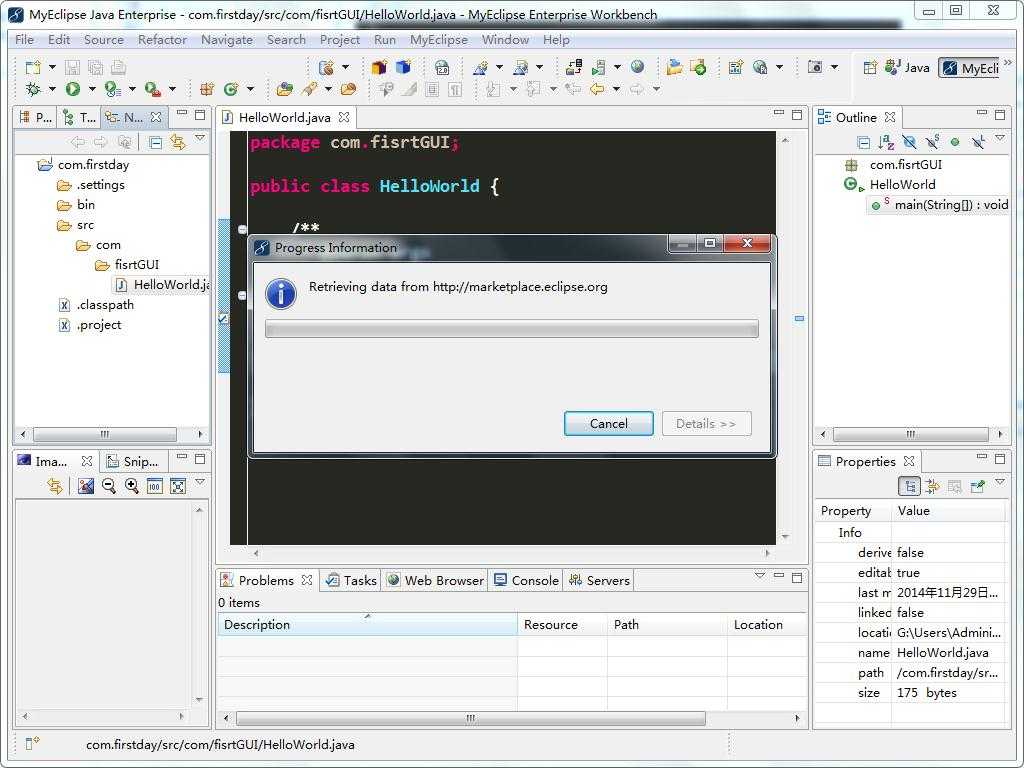Click the screenshot capture camera icon
The height and width of the screenshot is (768, 1024).
coord(815,67)
